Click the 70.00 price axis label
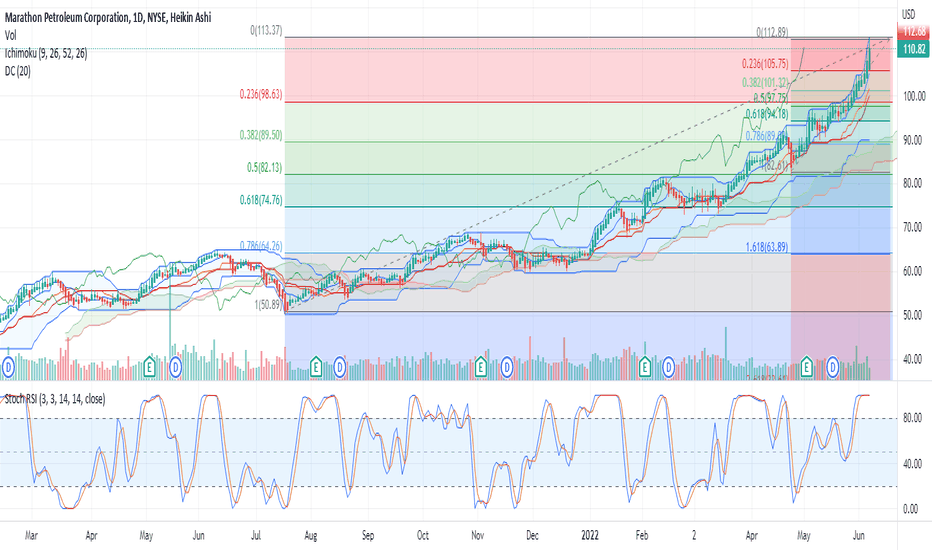Screen dimensions: 932x550 914,227
